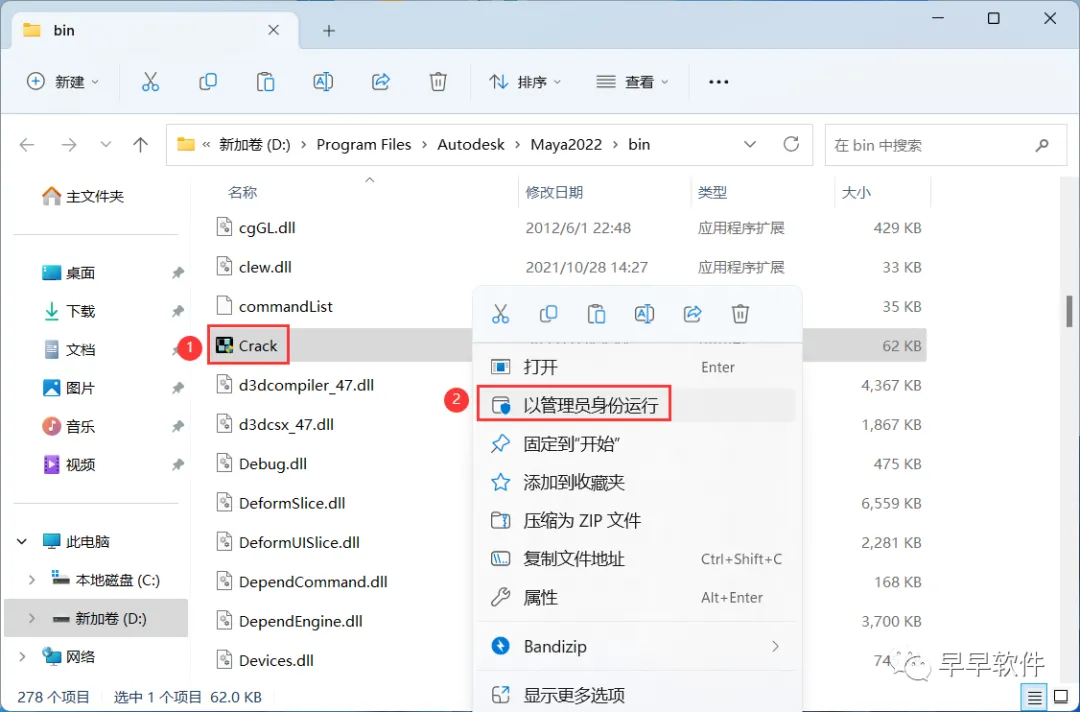Choose 添加到收藏夹 in the context menu
The height and width of the screenshot is (712, 1080).
638,482
